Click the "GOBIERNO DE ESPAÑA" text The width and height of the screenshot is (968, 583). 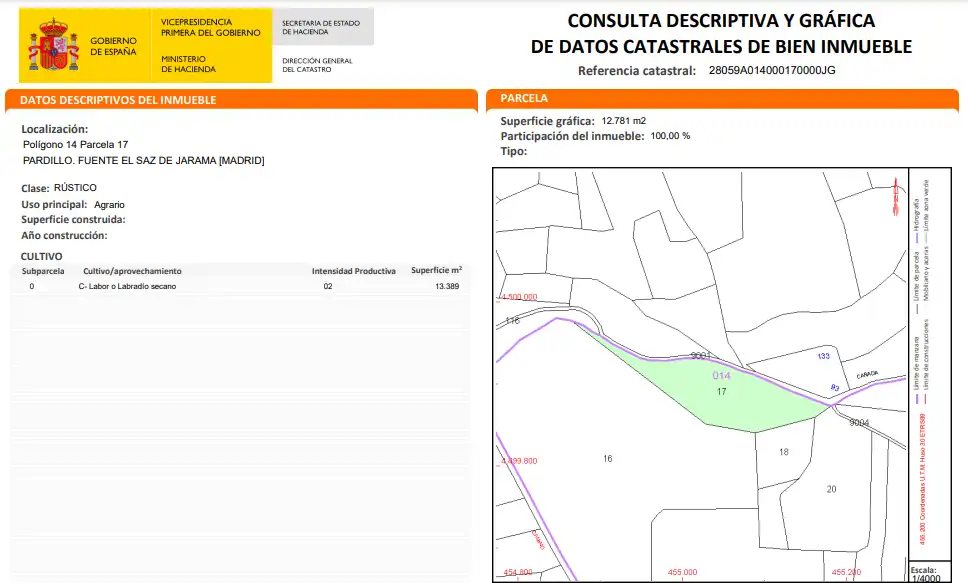tap(113, 46)
